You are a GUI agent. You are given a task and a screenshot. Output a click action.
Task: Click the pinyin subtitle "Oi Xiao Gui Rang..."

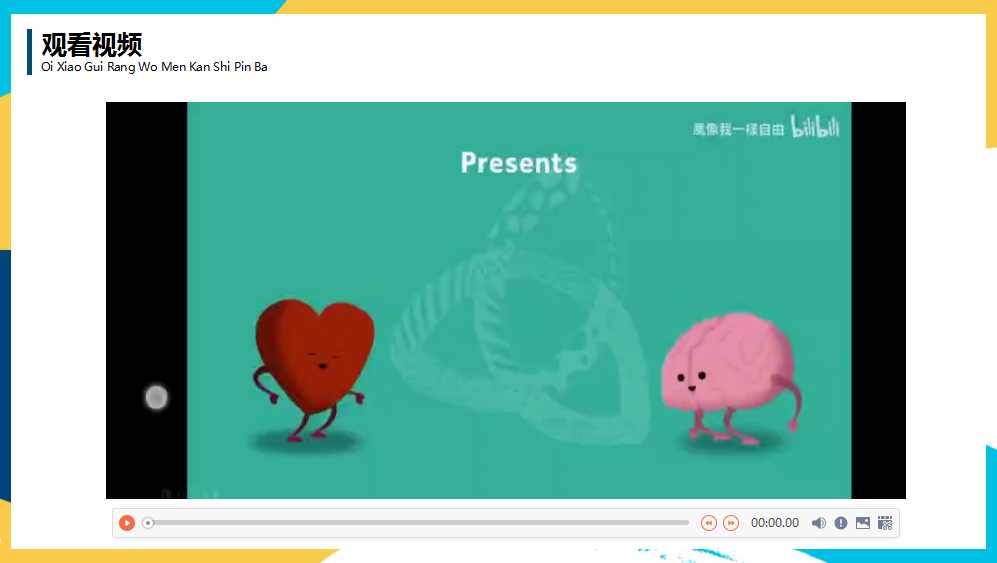pos(154,67)
